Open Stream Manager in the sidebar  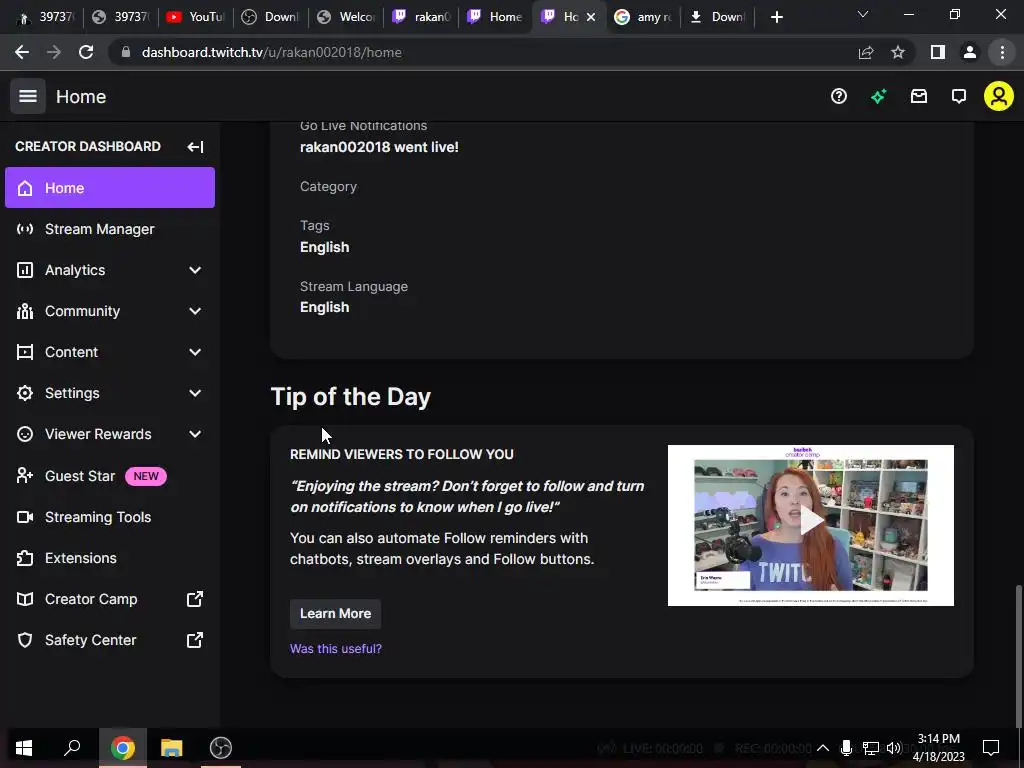coord(110,229)
